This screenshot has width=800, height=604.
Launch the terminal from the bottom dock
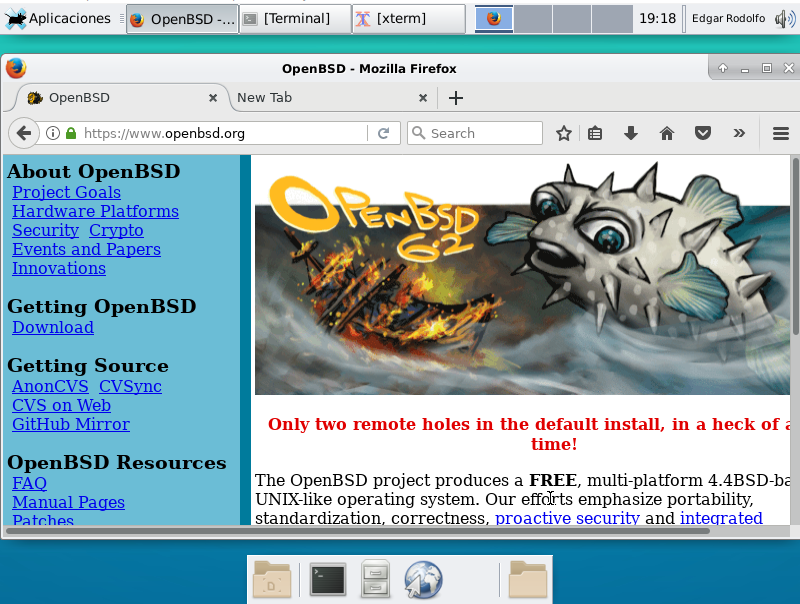point(327,579)
